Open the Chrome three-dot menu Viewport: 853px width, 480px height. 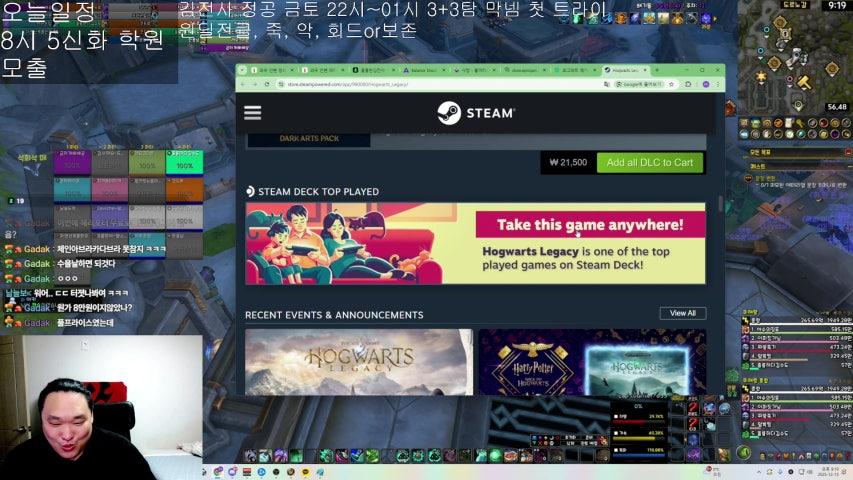point(718,84)
